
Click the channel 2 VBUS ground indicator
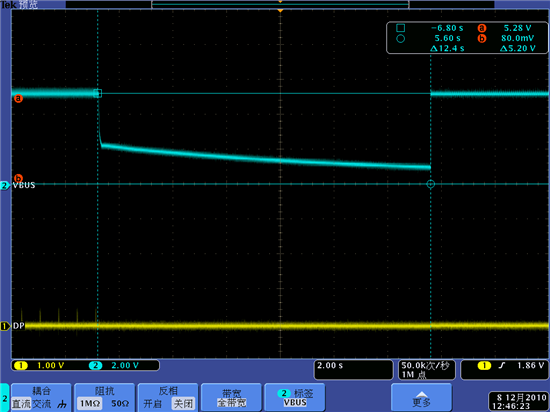(x=5, y=185)
